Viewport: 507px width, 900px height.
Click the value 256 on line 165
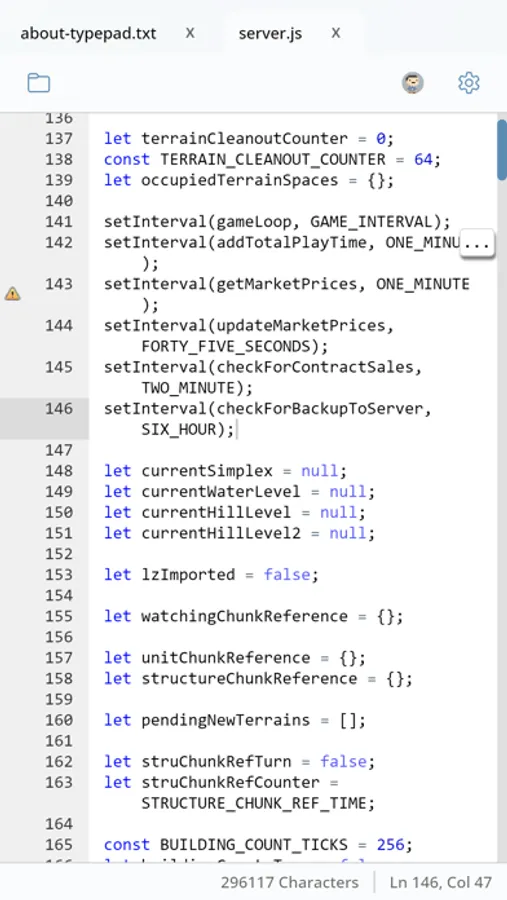tap(390, 845)
